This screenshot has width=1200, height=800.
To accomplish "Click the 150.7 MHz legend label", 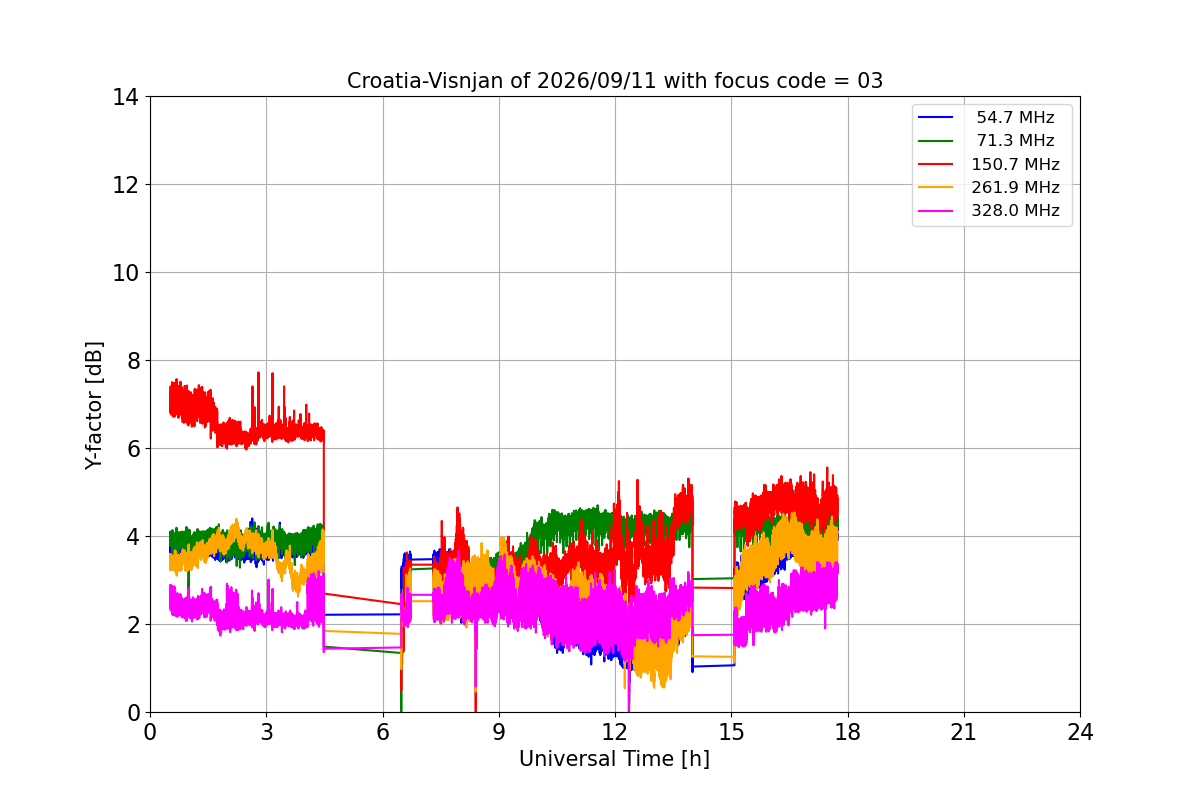I will (1015, 164).
